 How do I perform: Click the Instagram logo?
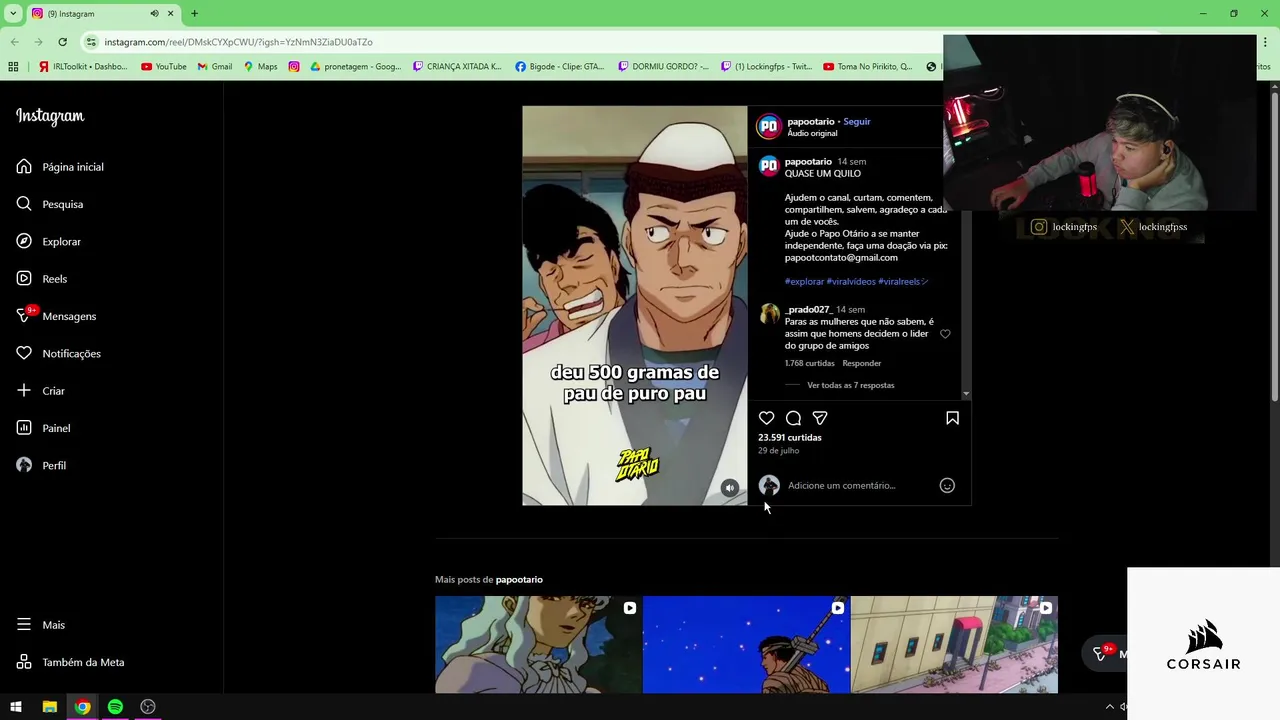(50, 116)
